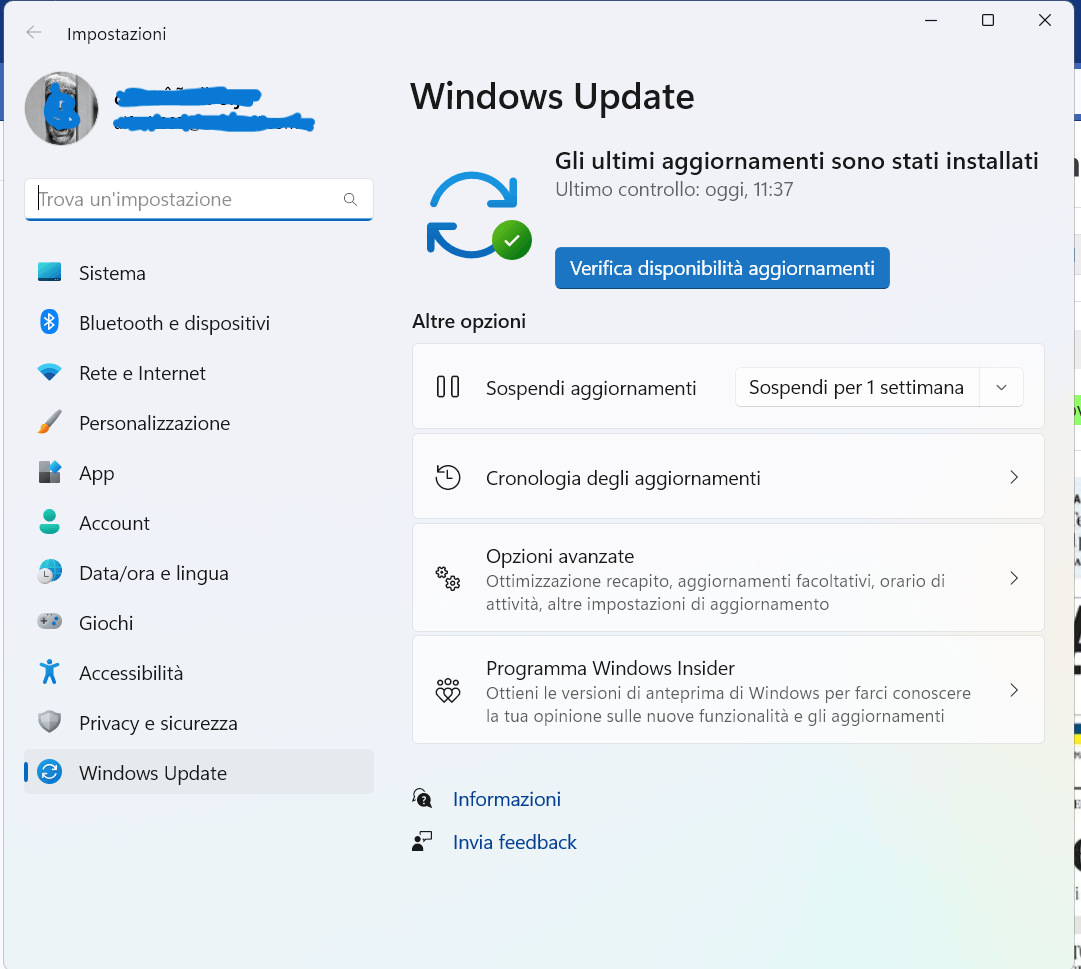Click the gears icon for Opzioni avanzate
Screen dimensions: 1081x969
[x=448, y=578]
